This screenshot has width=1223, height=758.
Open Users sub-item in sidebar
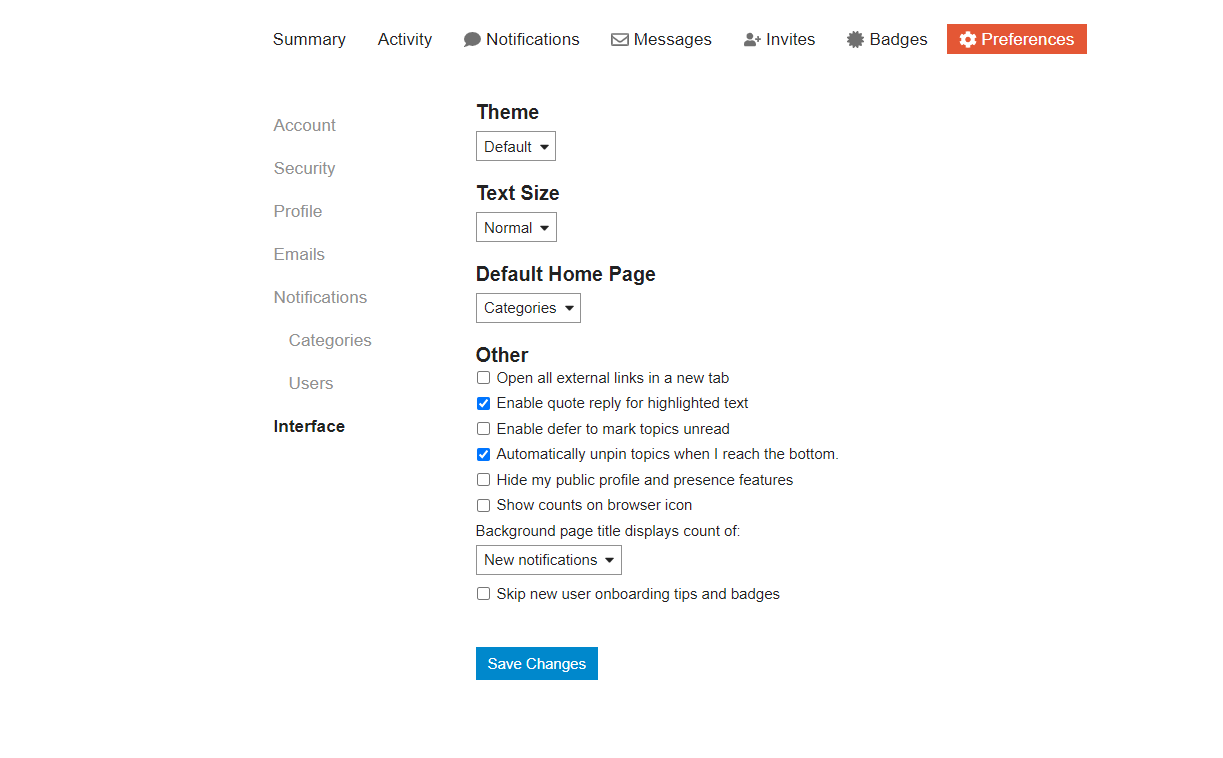311,383
